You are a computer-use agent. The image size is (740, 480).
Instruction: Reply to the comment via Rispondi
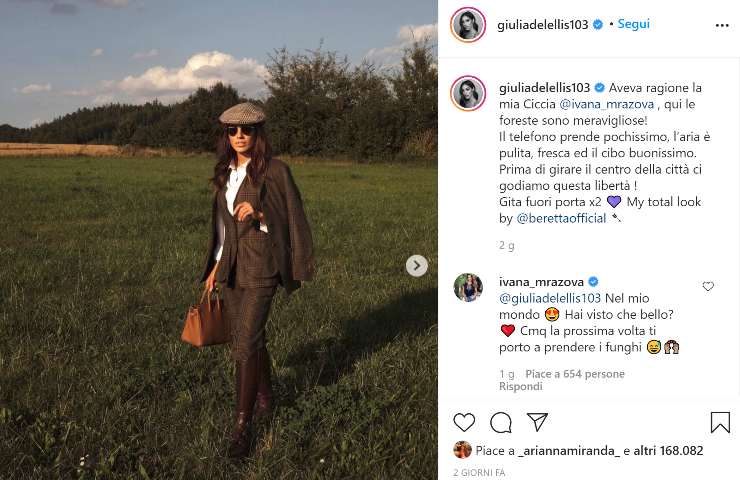coord(521,387)
